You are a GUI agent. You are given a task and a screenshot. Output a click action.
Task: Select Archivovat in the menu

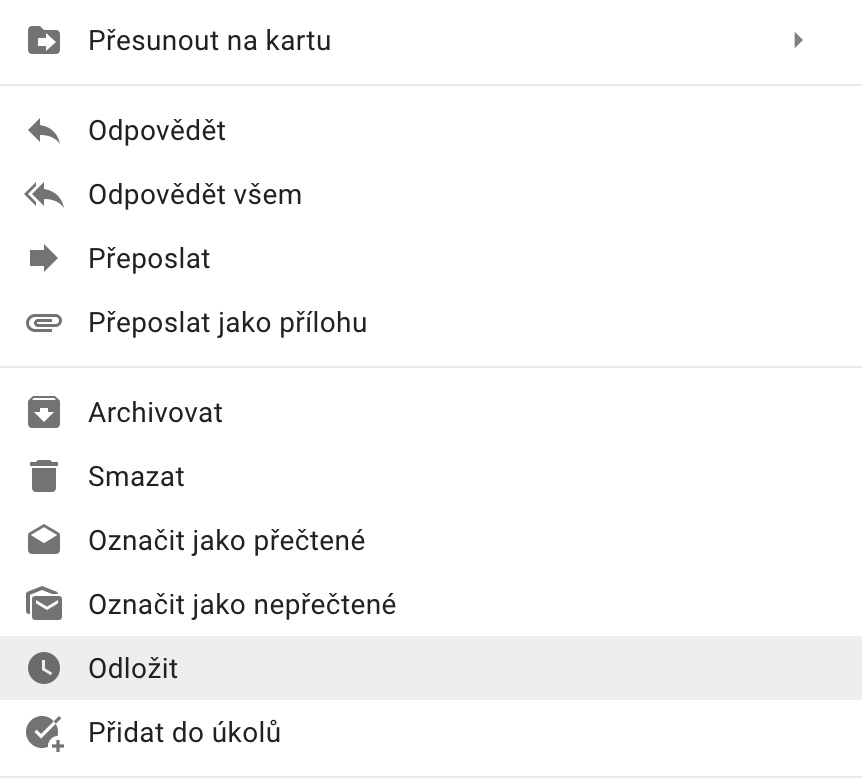(x=155, y=413)
